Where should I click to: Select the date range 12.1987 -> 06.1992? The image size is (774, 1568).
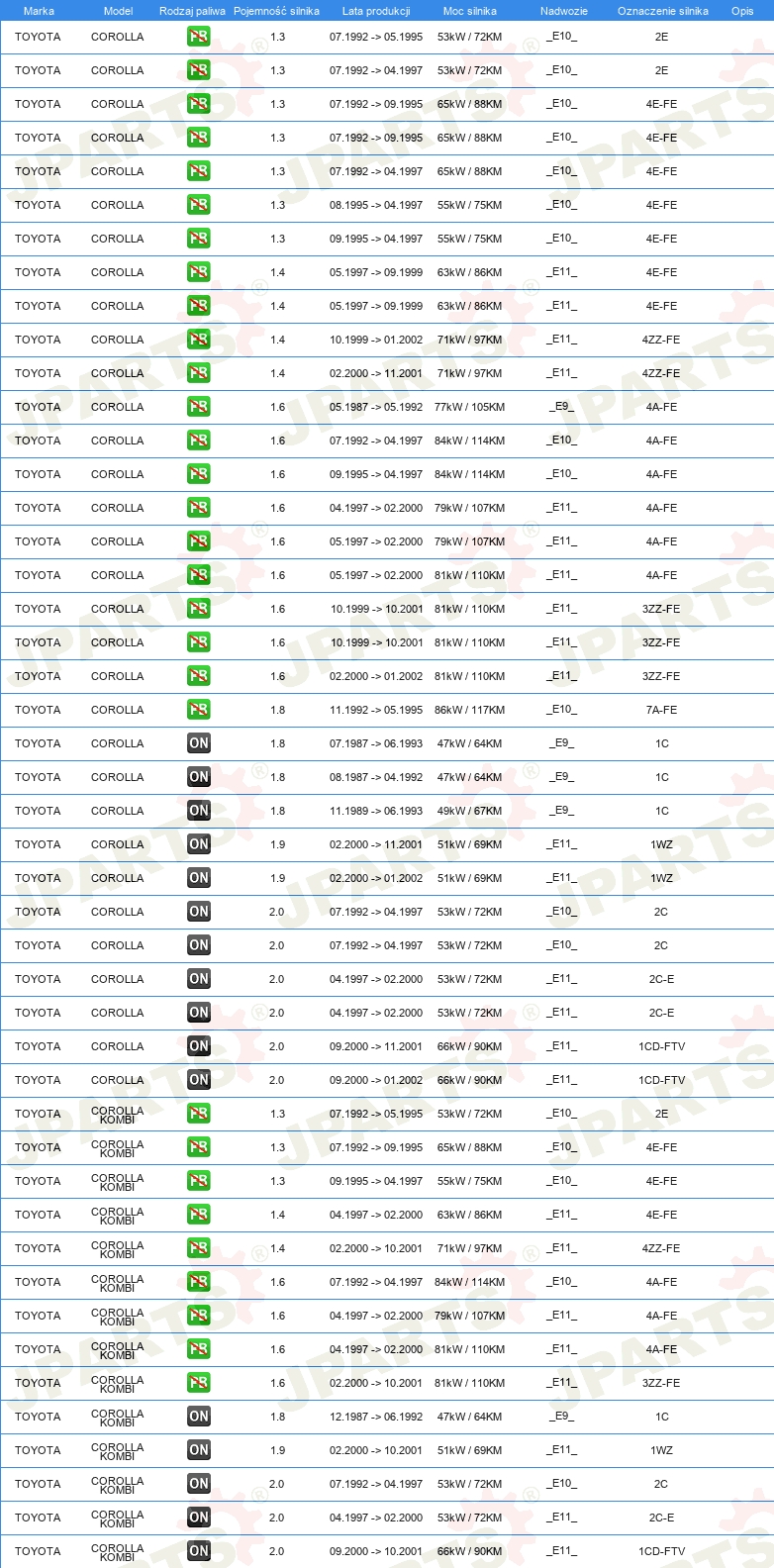376,1417
